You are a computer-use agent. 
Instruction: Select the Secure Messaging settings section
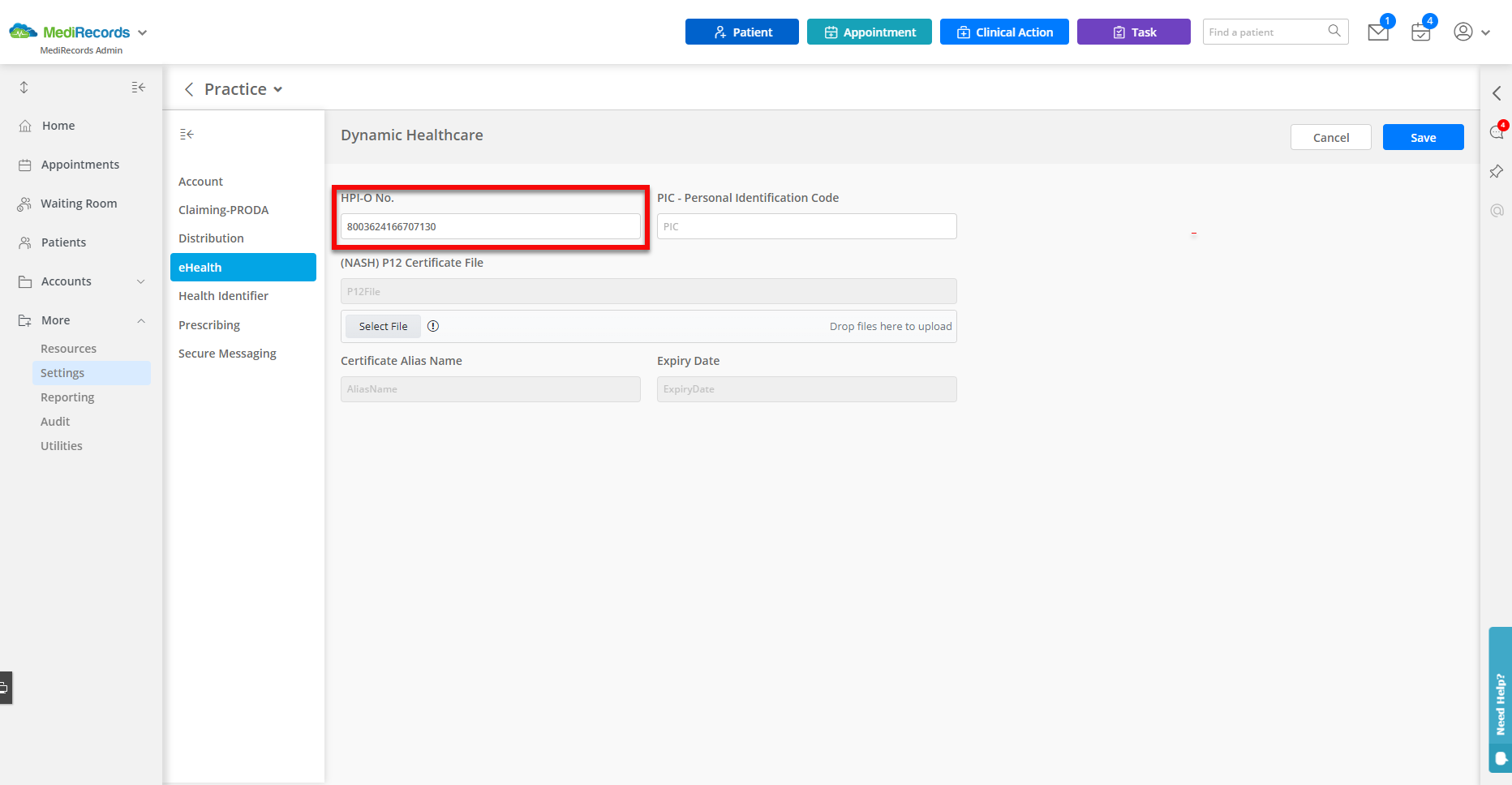(x=227, y=353)
